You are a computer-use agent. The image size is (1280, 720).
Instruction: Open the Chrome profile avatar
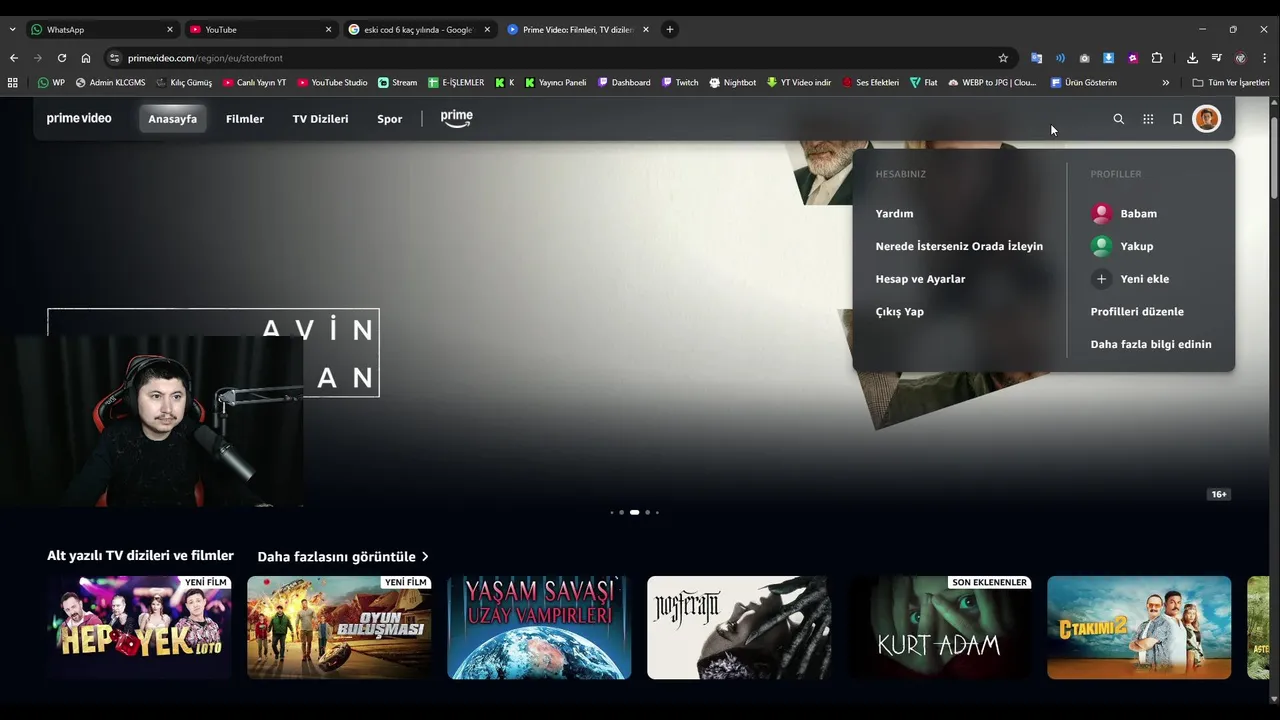pyautogui.click(x=1240, y=58)
